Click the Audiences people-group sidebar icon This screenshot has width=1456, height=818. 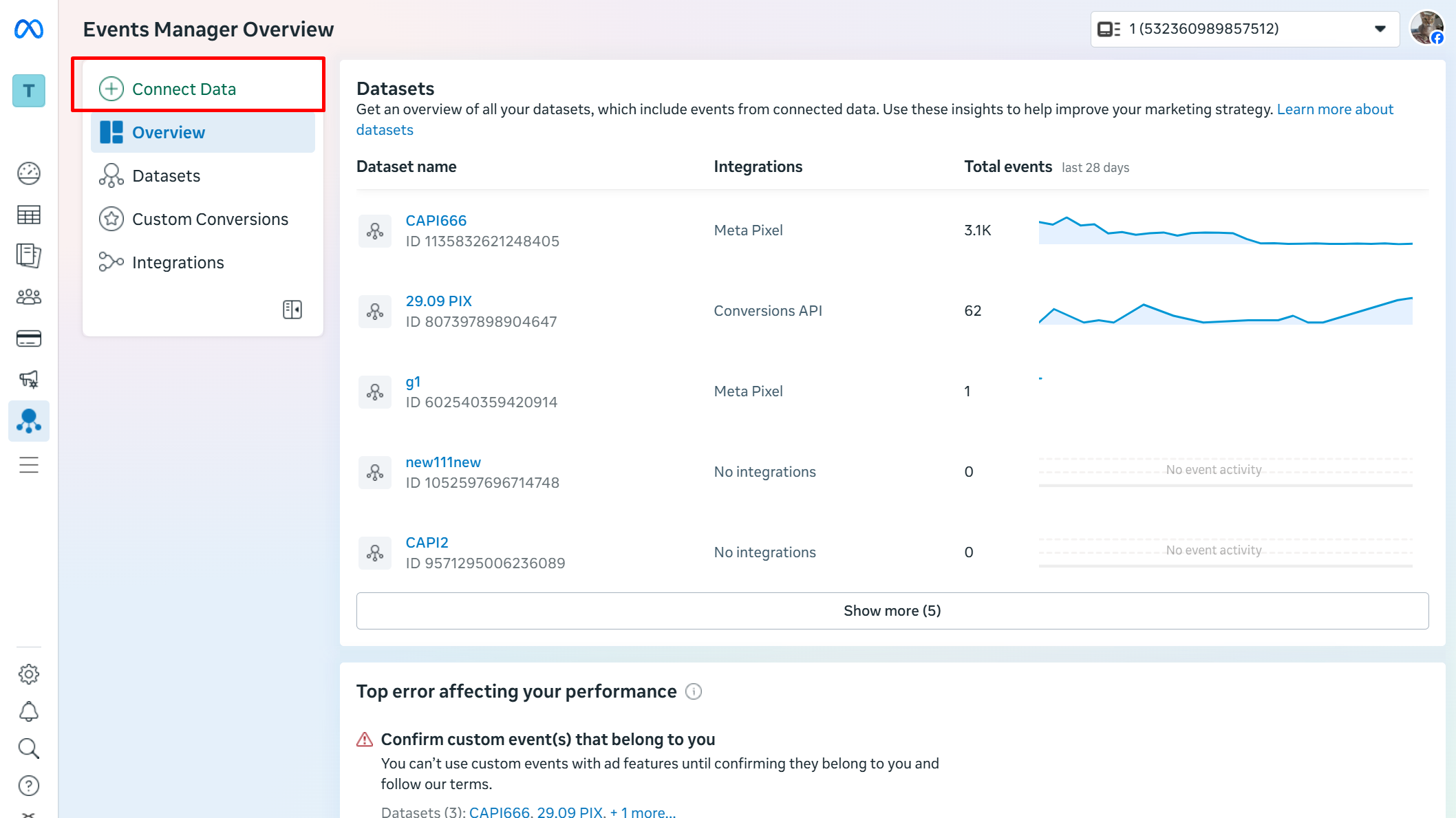pos(29,297)
